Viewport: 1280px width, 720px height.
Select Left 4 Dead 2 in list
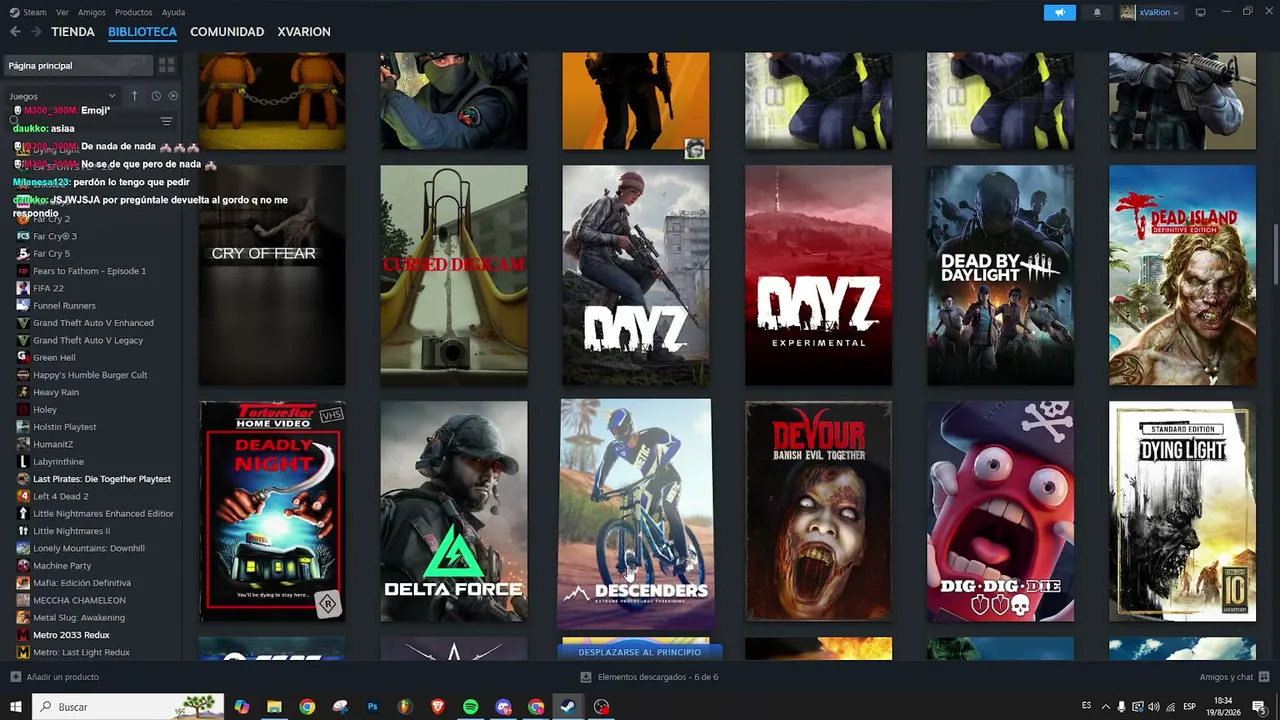coord(60,496)
